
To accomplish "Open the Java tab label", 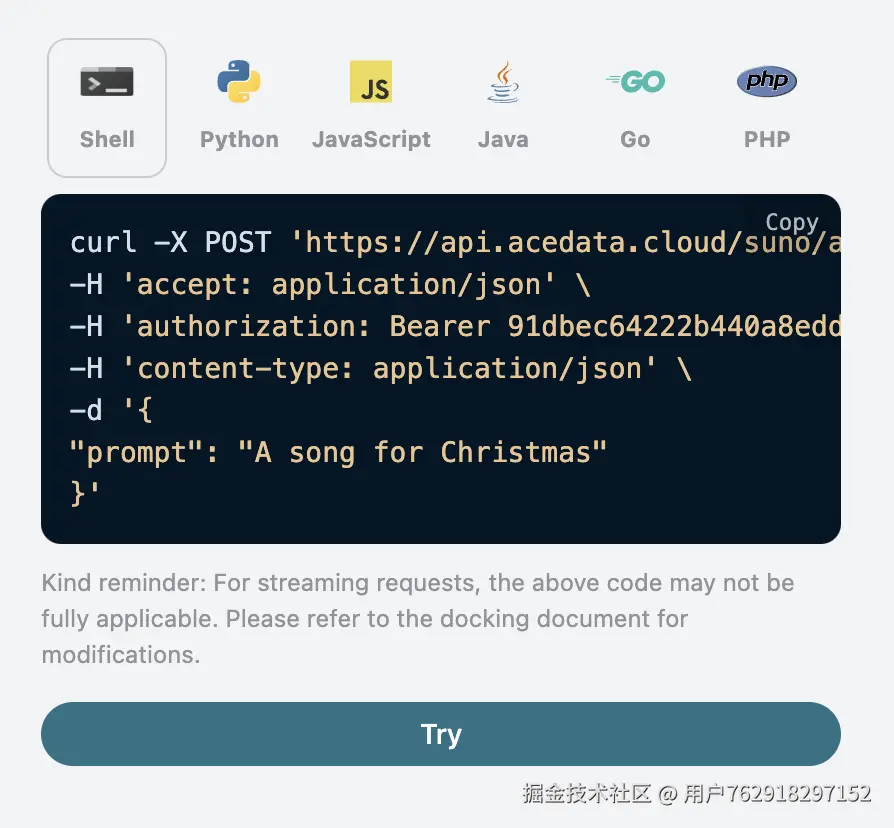I will [x=503, y=139].
